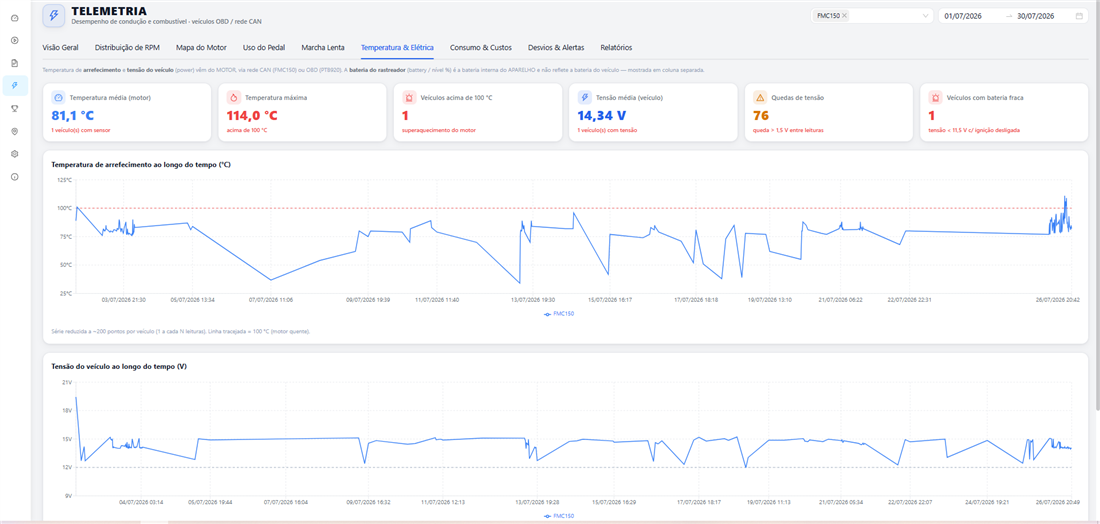Click the 24/07/2026 19:21 voltage axis label
The height and width of the screenshot is (524, 1100).
coord(986,502)
